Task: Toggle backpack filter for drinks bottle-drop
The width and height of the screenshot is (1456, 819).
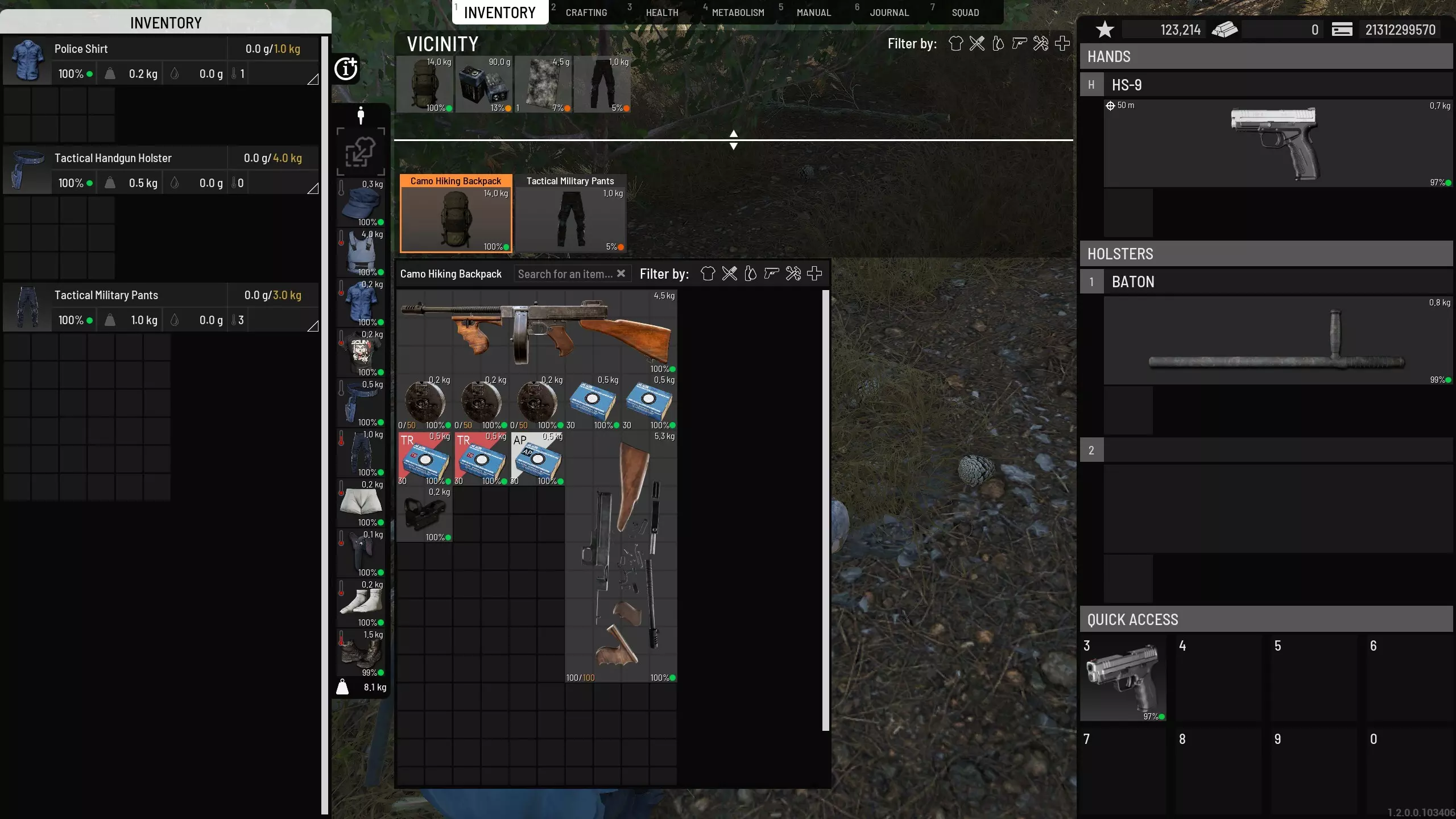Action: pos(750,274)
